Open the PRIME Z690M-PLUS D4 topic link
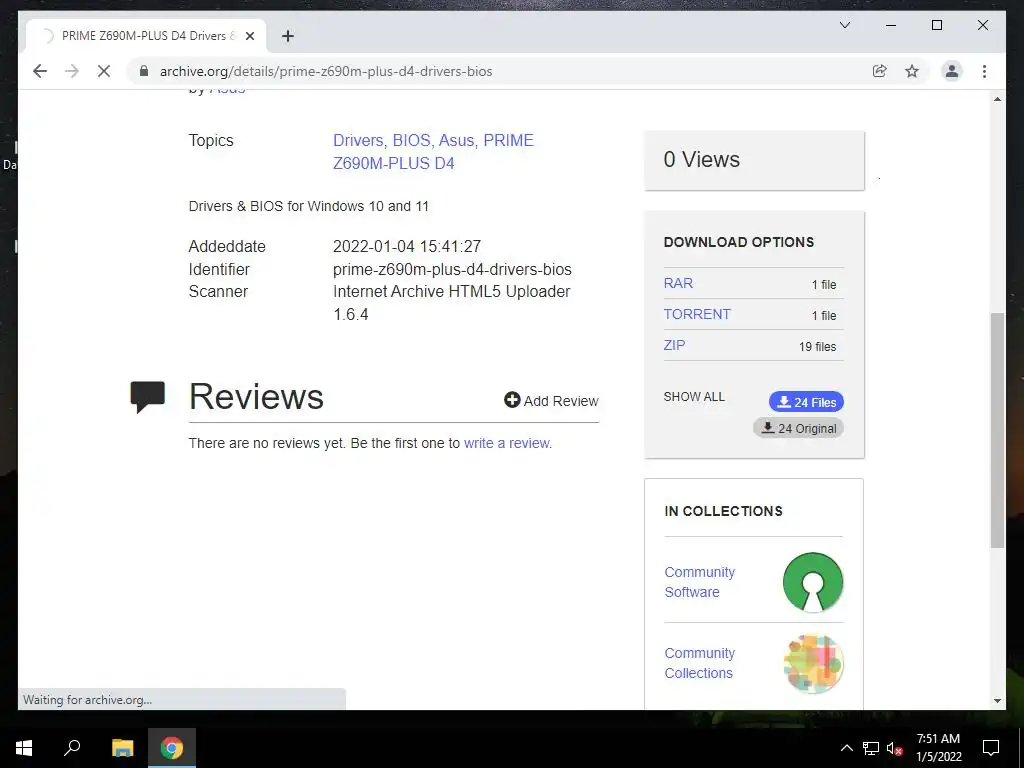Viewport: 1024px width, 768px height. (x=433, y=152)
